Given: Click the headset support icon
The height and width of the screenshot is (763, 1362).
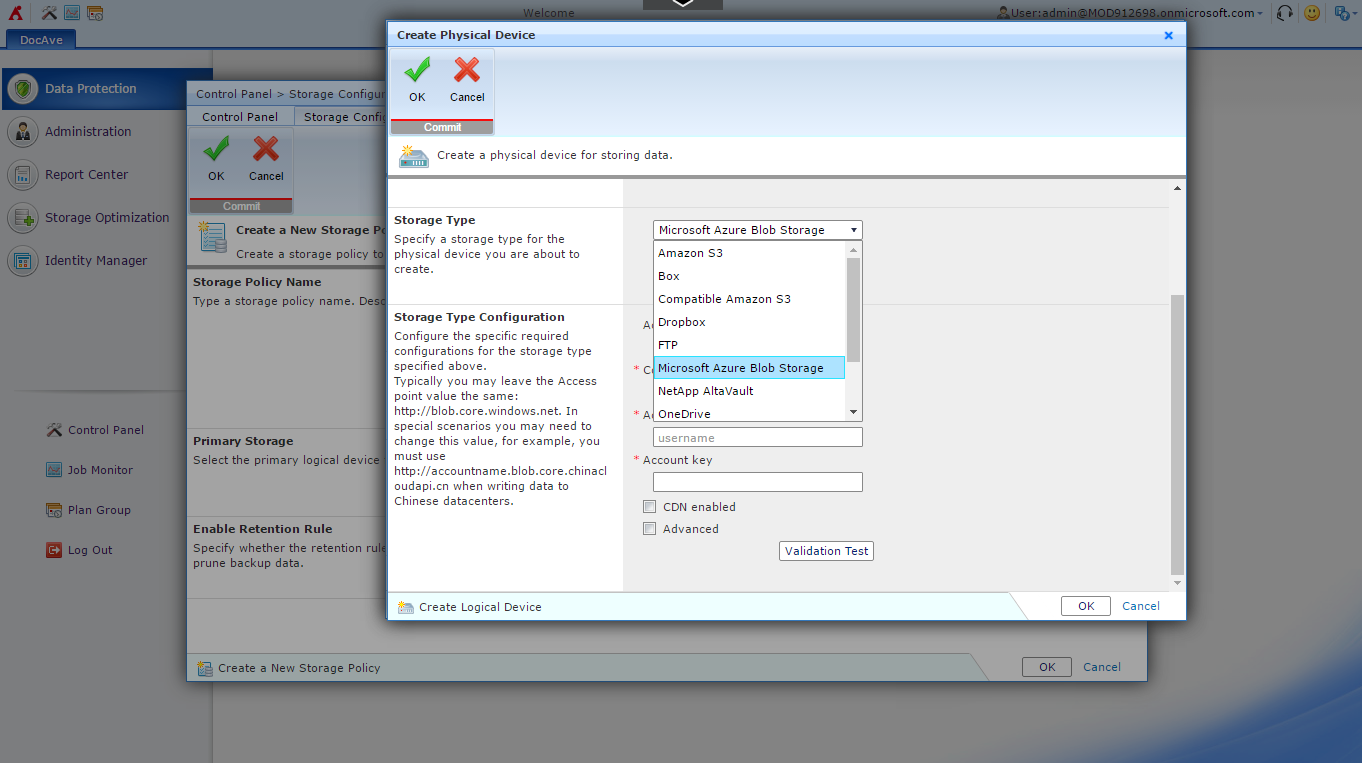Looking at the screenshot, I should (1286, 13).
